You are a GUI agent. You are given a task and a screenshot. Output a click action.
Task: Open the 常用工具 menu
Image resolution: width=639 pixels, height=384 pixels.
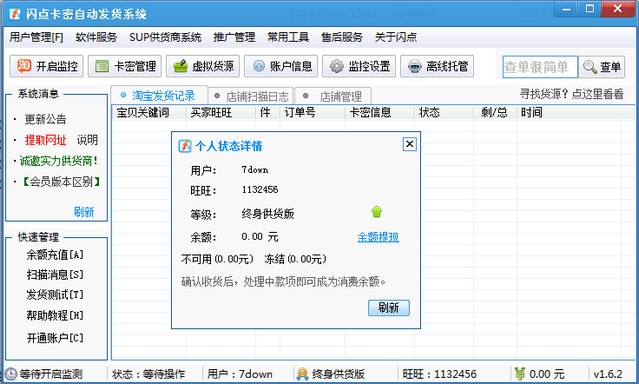pos(288,38)
